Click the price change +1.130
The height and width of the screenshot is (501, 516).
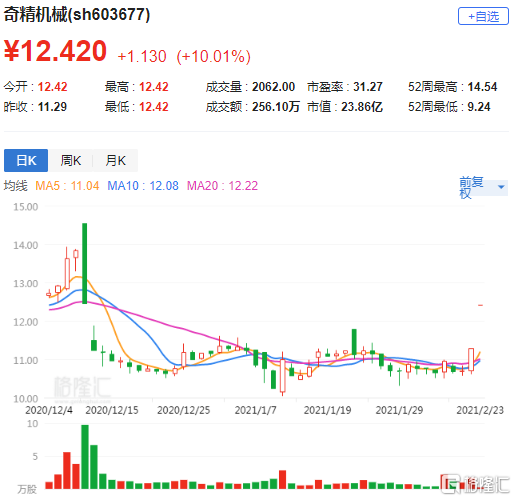click(x=142, y=56)
